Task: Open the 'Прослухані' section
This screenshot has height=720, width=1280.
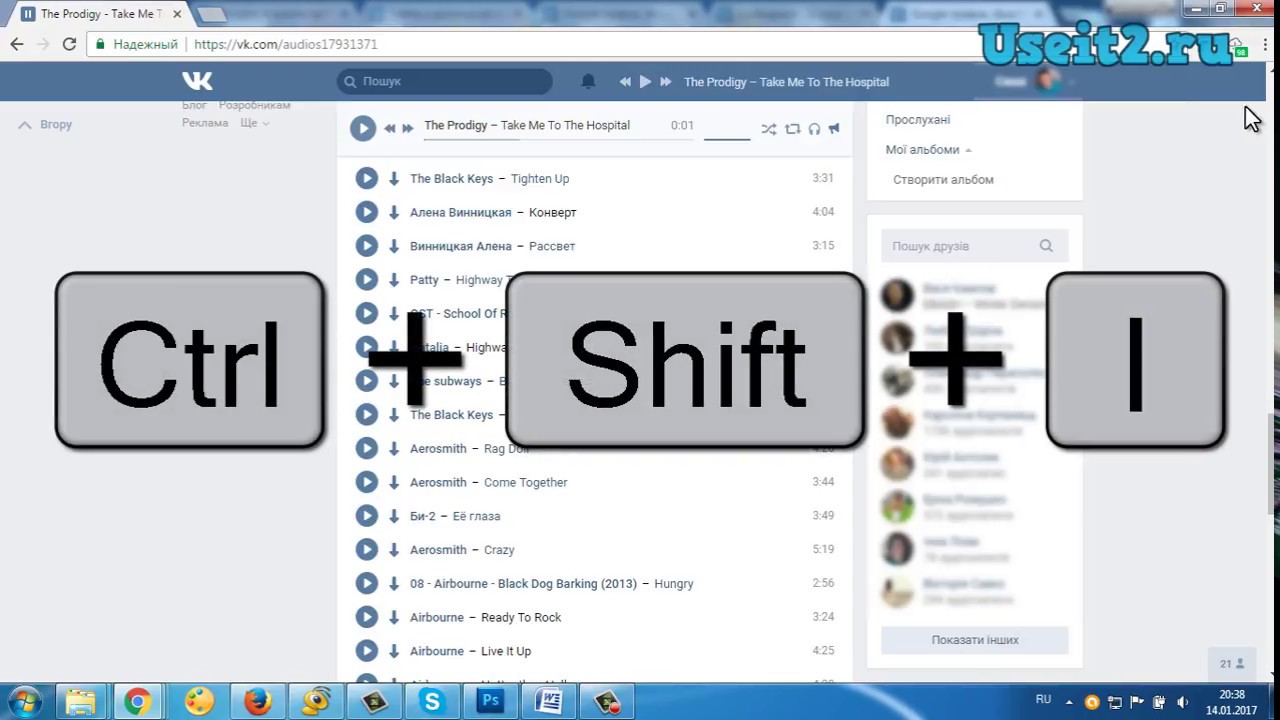Action: (917, 119)
